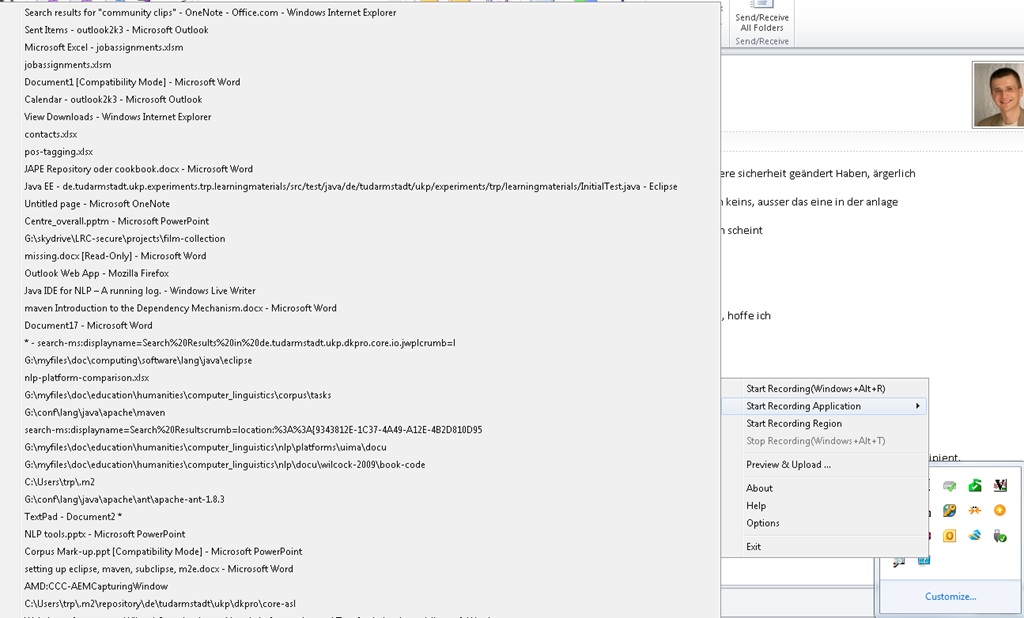1024x618 pixels.
Task: Open Options in the recorder menu
Action: click(x=762, y=523)
